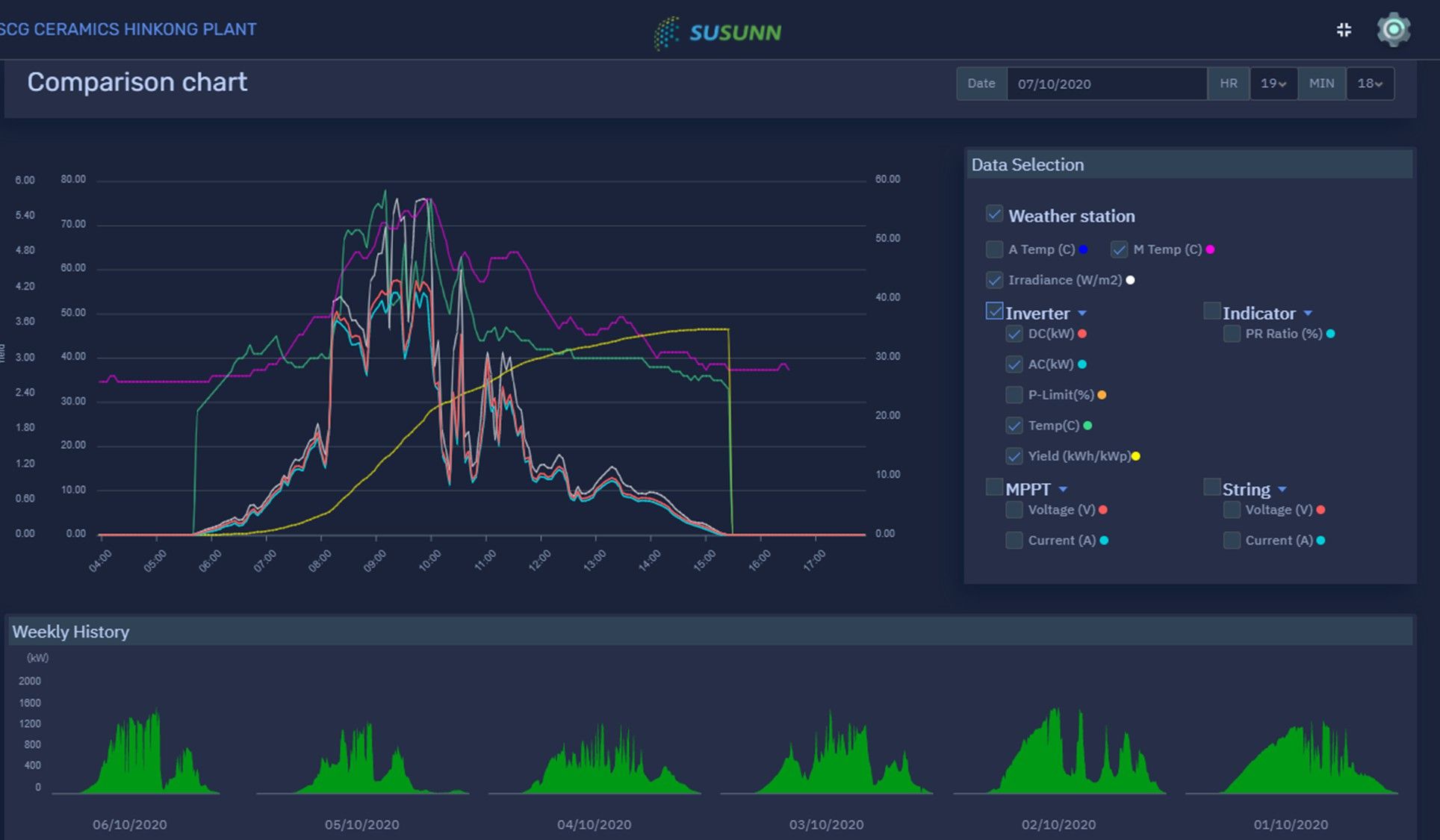Enable the P-Limit(%) checkbox

tap(1014, 395)
